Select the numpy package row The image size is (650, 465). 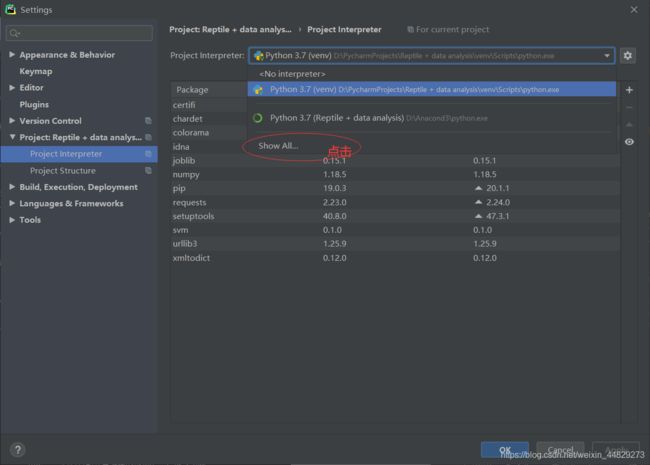(395, 174)
